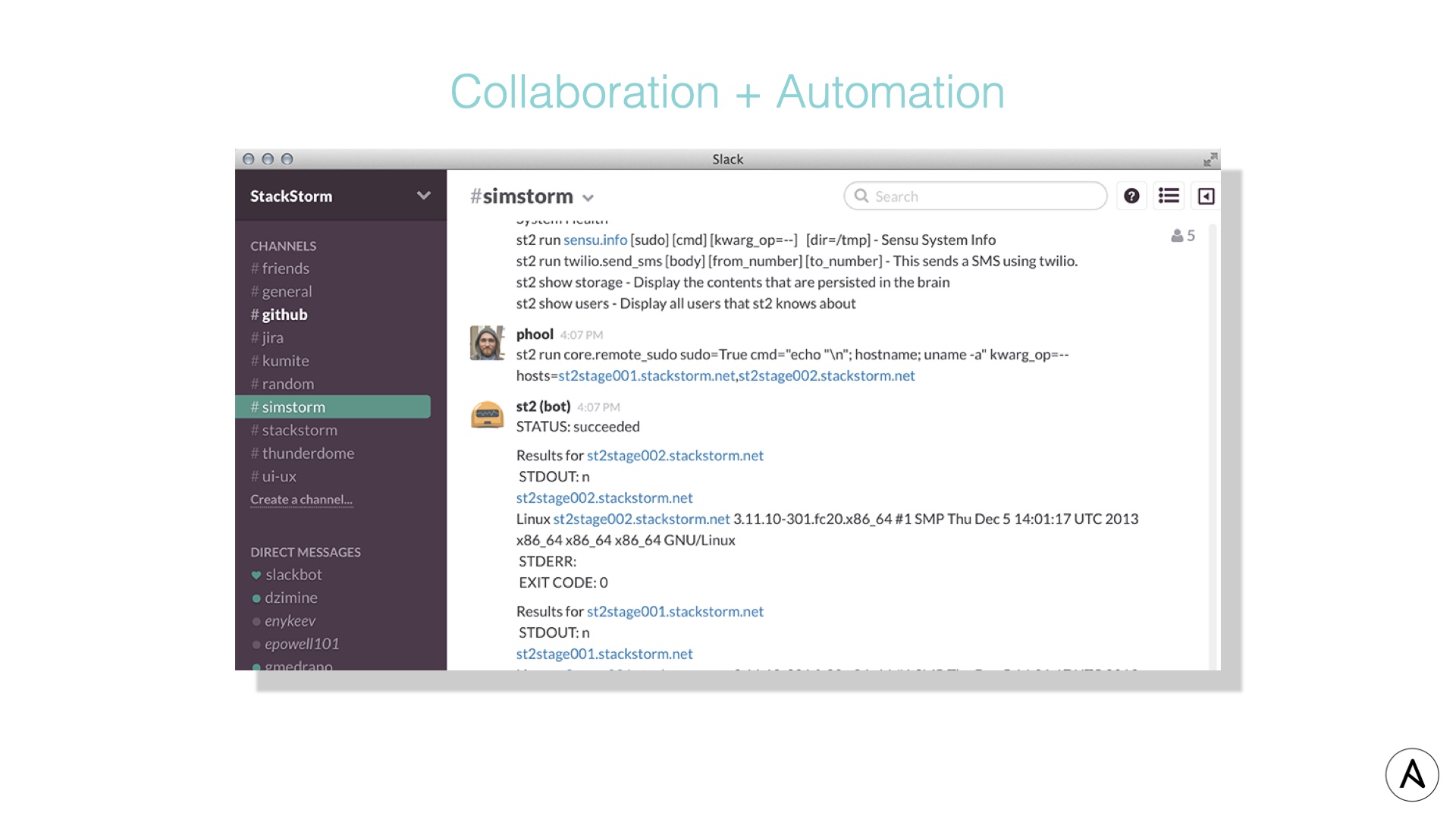Click the Create a channel link

click(301, 500)
